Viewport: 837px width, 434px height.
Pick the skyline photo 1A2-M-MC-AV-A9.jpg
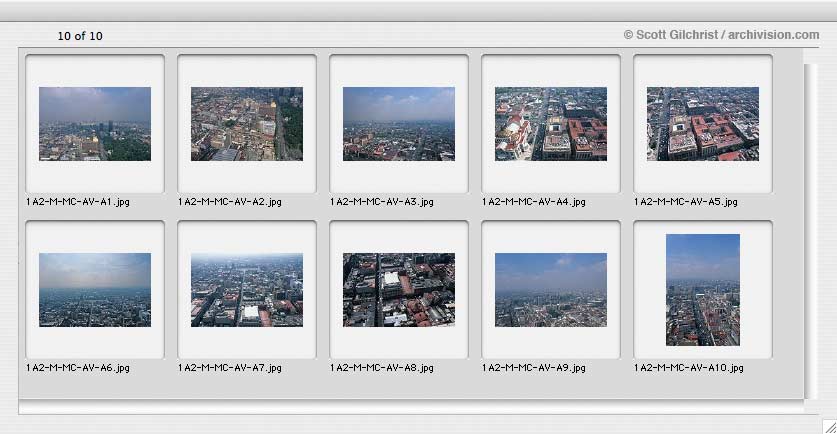[x=551, y=290]
